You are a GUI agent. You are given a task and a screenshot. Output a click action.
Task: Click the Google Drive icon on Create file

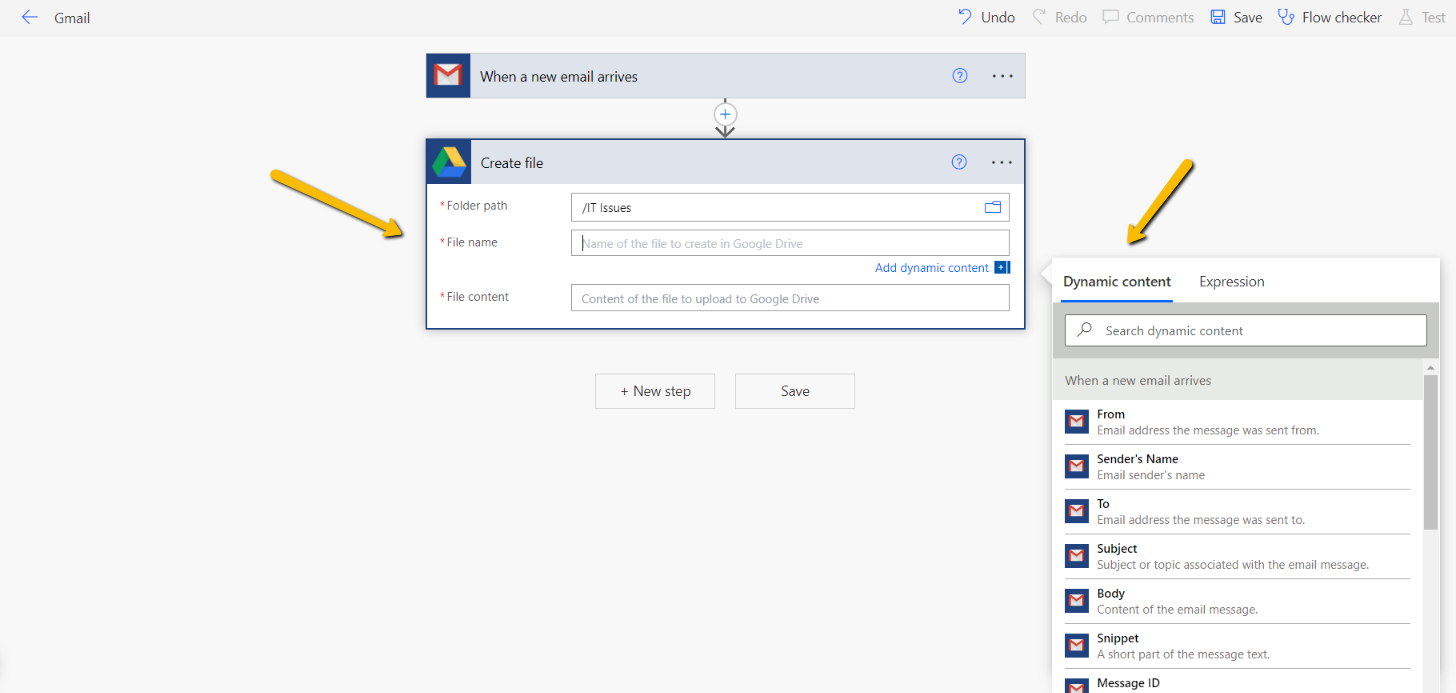coord(448,162)
